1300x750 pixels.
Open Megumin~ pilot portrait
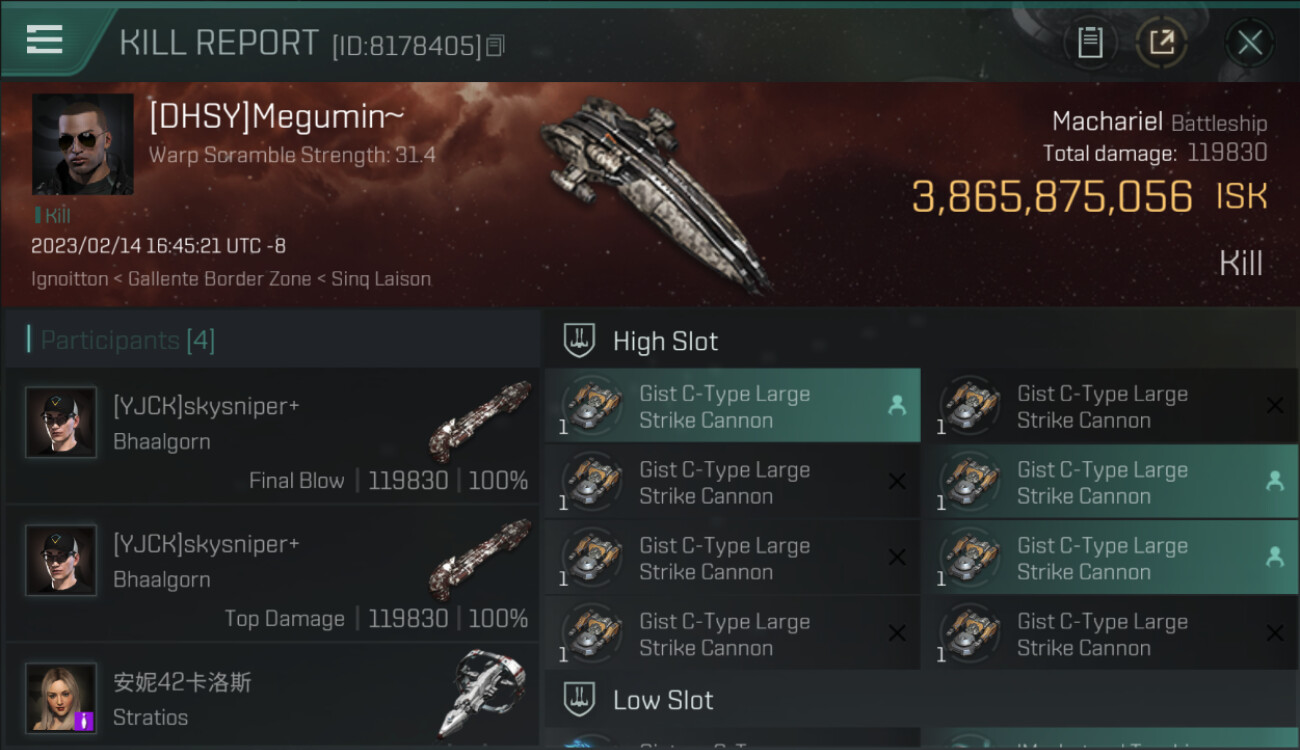pyautogui.click(x=83, y=144)
